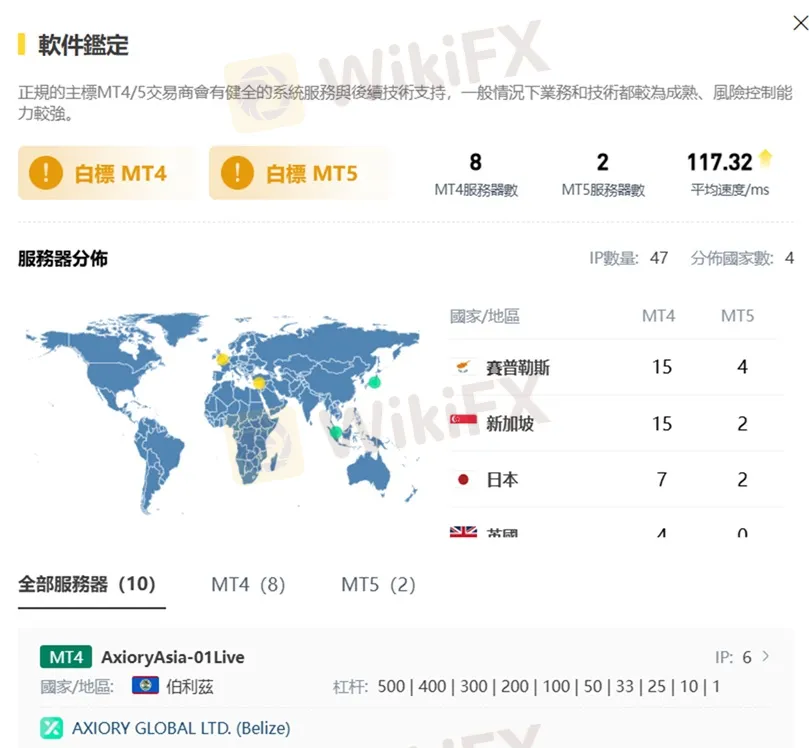
Task: Click the 500 leverage value
Action: pyautogui.click(x=391, y=686)
